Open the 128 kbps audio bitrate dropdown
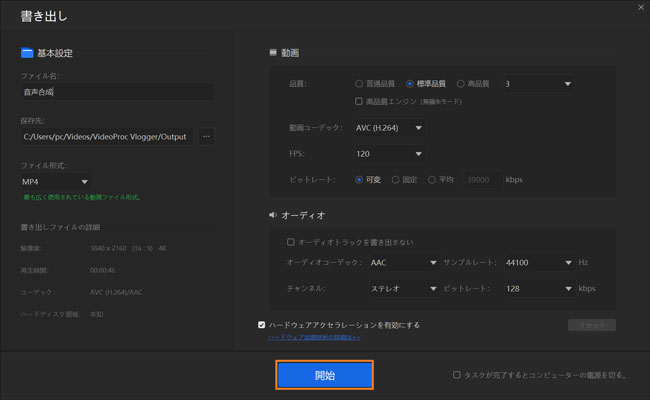The image size is (650, 400). point(538,288)
